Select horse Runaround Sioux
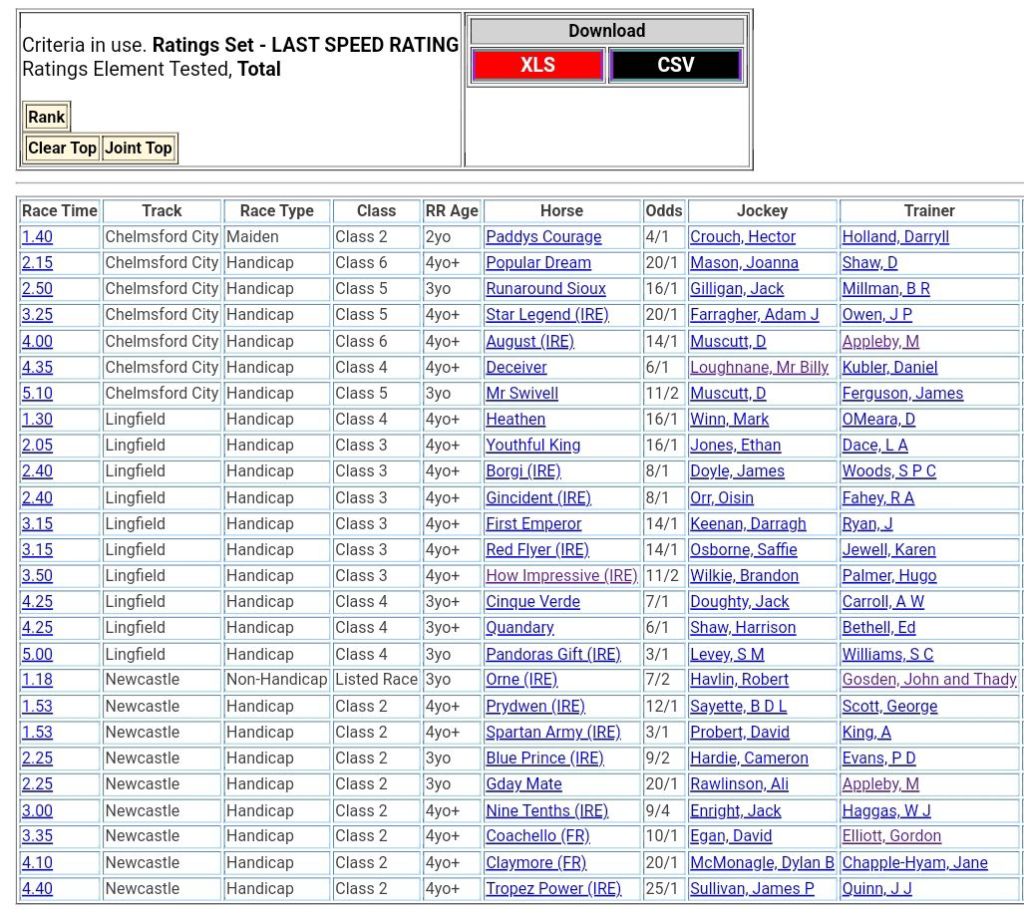 [x=545, y=289]
